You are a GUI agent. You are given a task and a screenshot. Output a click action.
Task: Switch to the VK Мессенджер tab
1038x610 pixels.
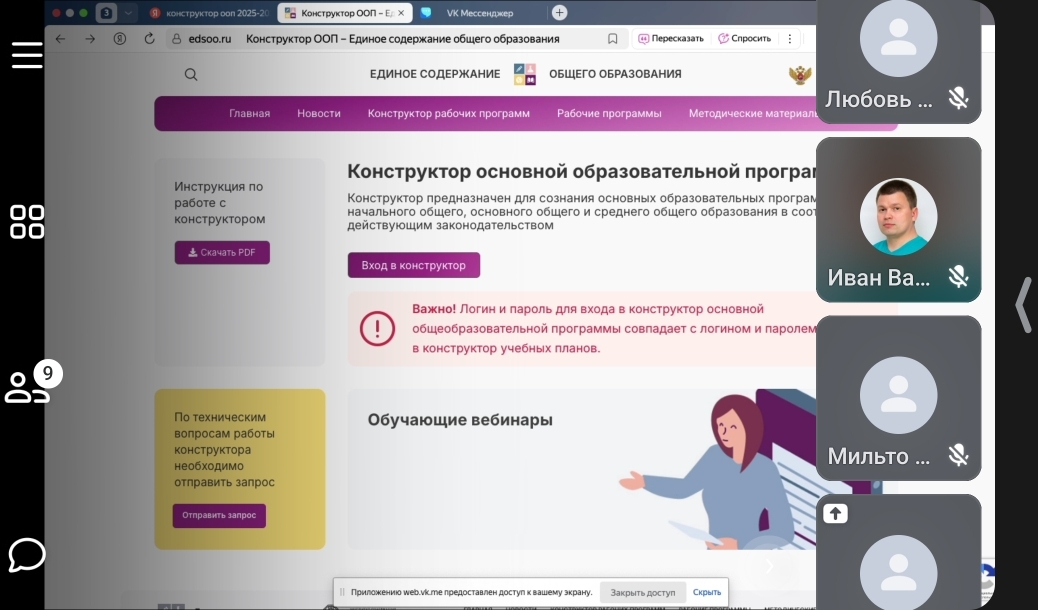[478, 13]
